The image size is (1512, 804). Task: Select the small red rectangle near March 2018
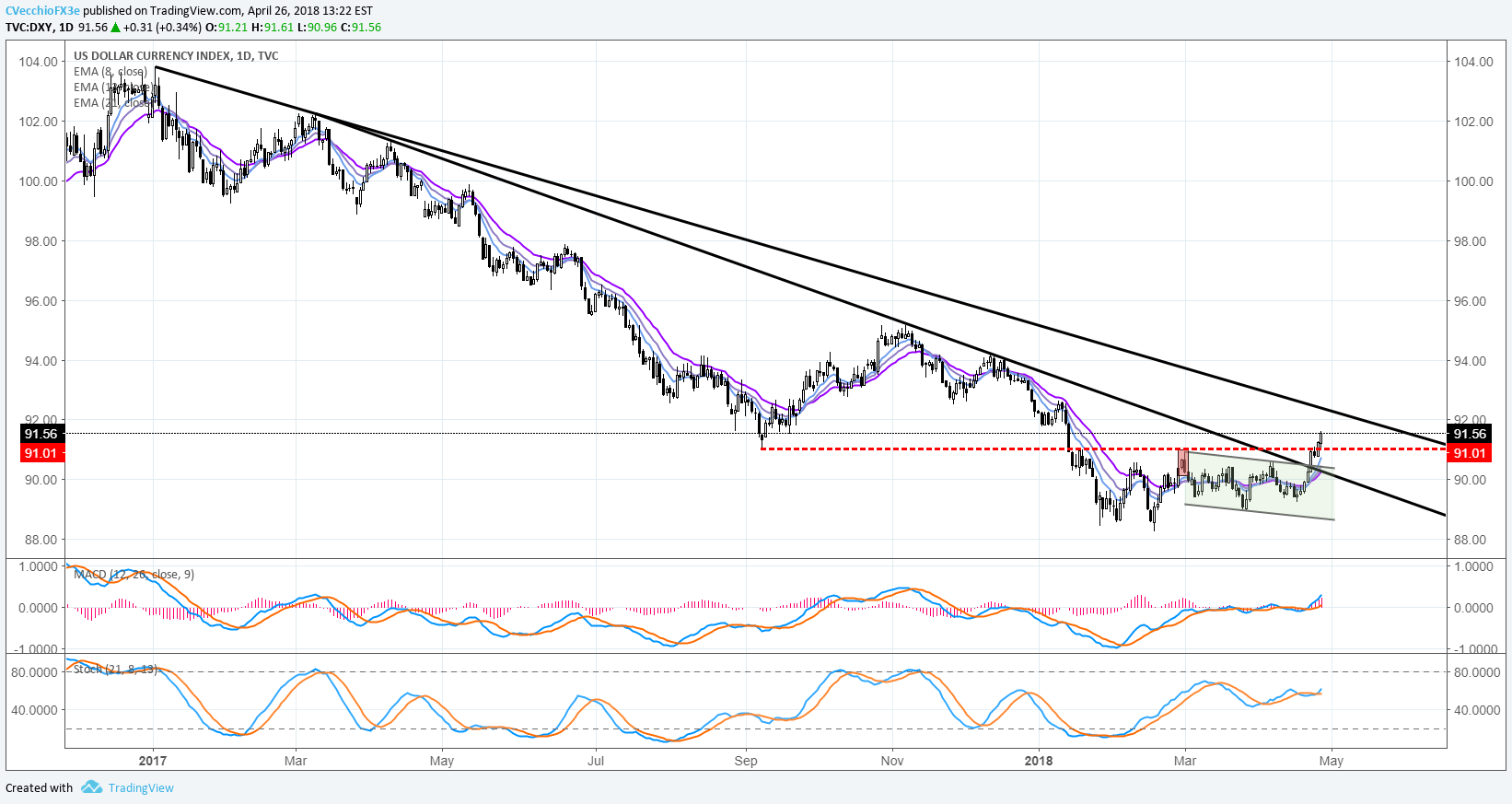(x=1183, y=462)
